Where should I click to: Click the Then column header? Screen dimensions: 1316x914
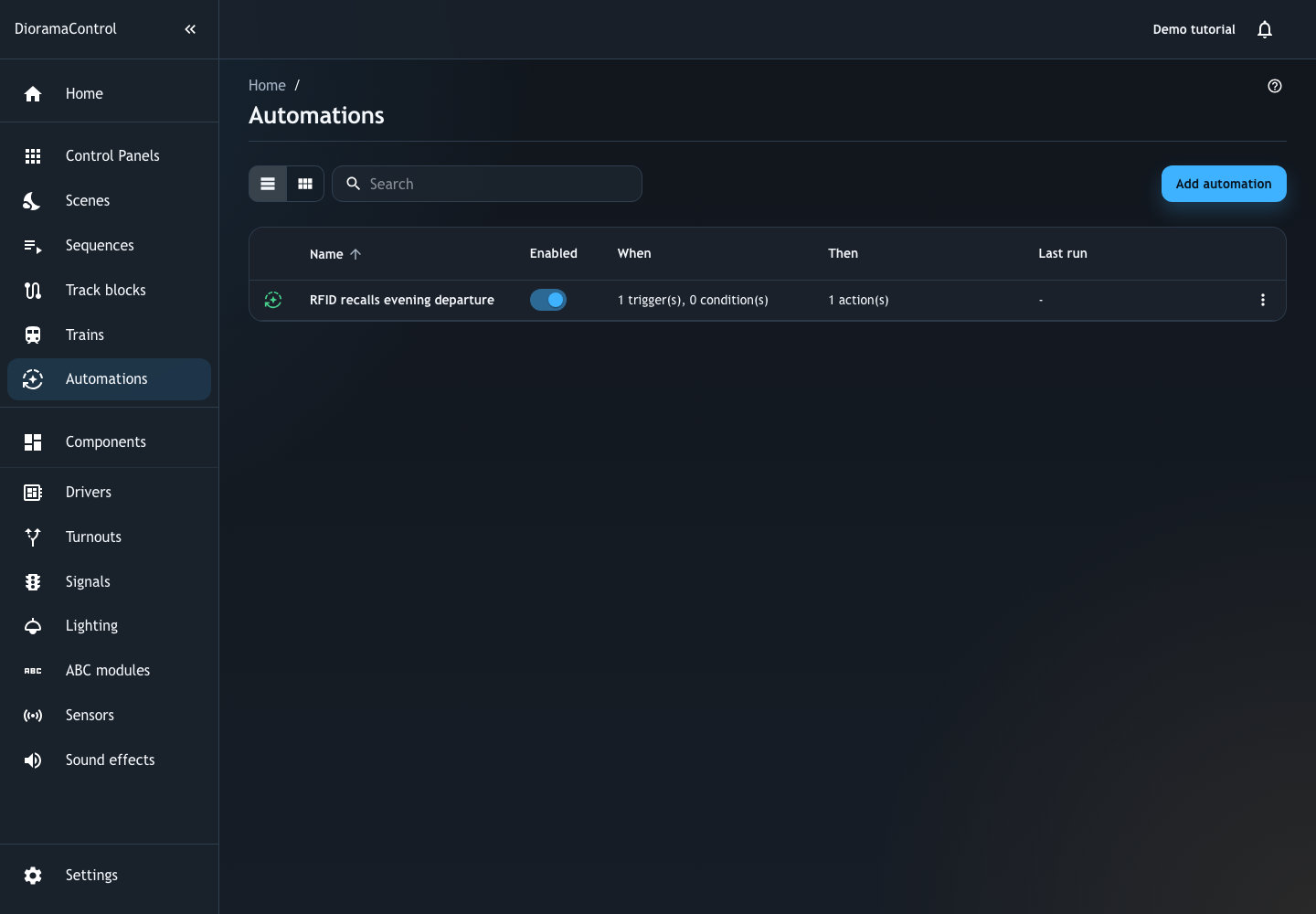coord(843,254)
